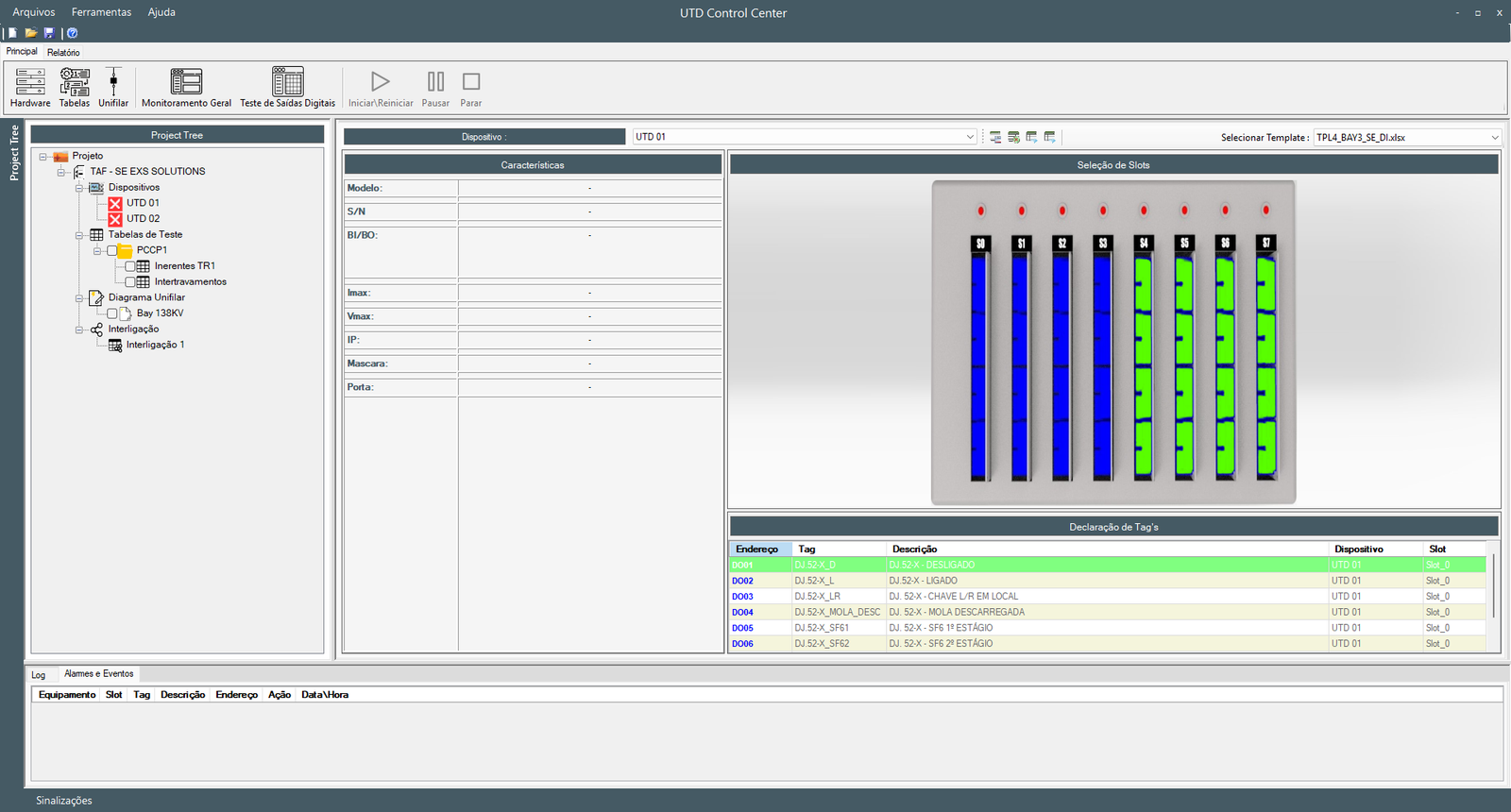Click the Data\Hora column header in the log
1511x812 pixels.
325,695
